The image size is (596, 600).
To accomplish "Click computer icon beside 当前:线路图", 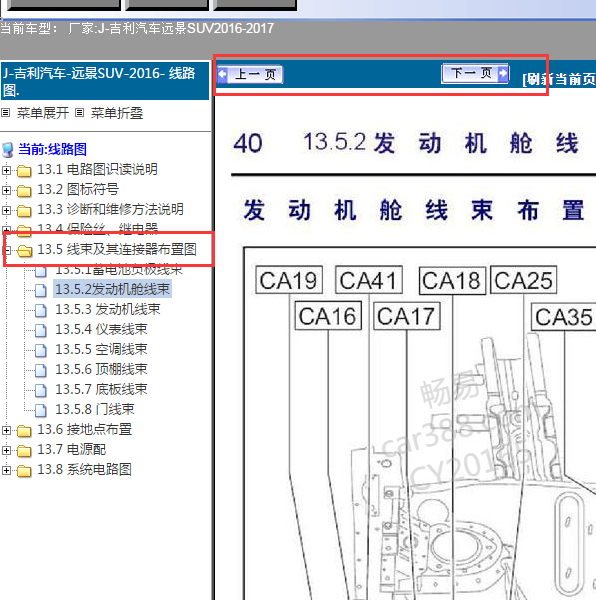I will 8,150.
